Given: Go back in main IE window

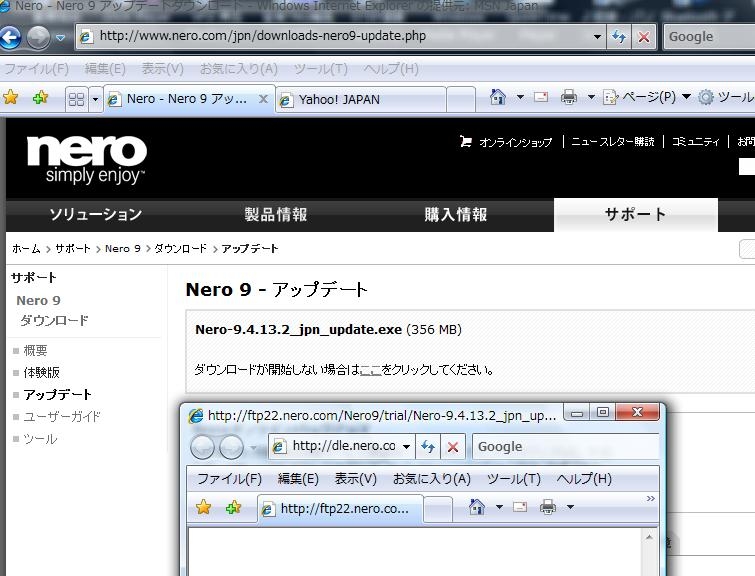Looking at the screenshot, I should click(x=11, y=37).
